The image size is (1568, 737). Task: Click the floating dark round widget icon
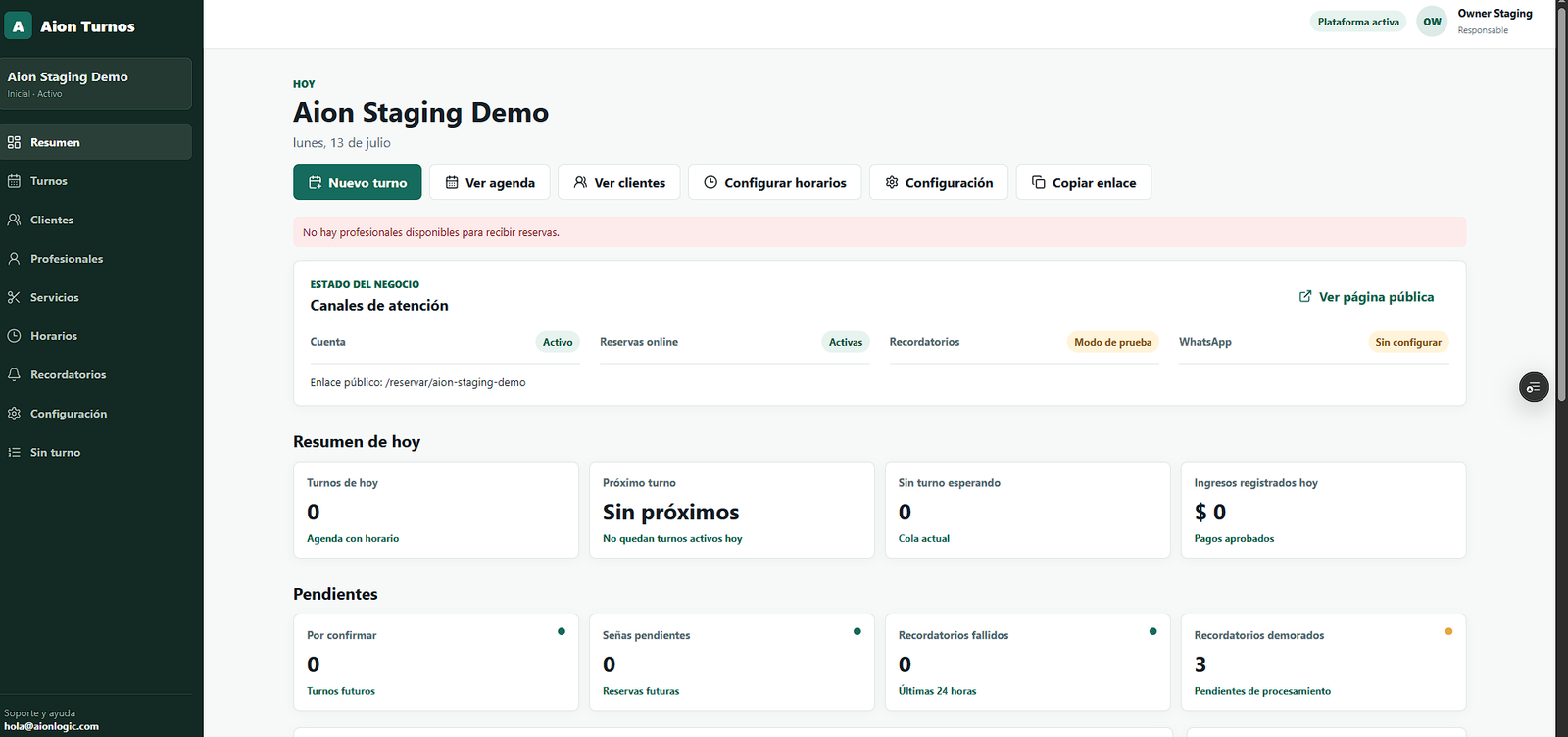1534,387
